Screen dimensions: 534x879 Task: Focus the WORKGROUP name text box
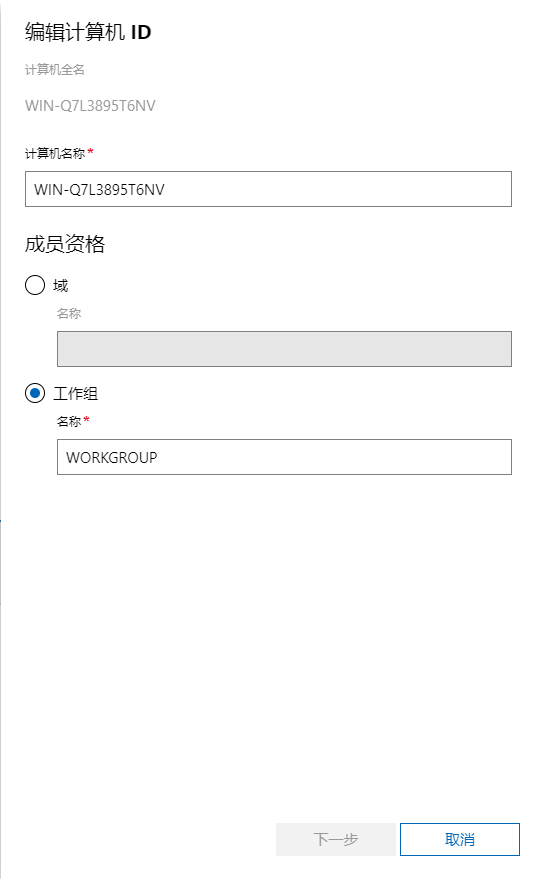click(x=284, y=457)
